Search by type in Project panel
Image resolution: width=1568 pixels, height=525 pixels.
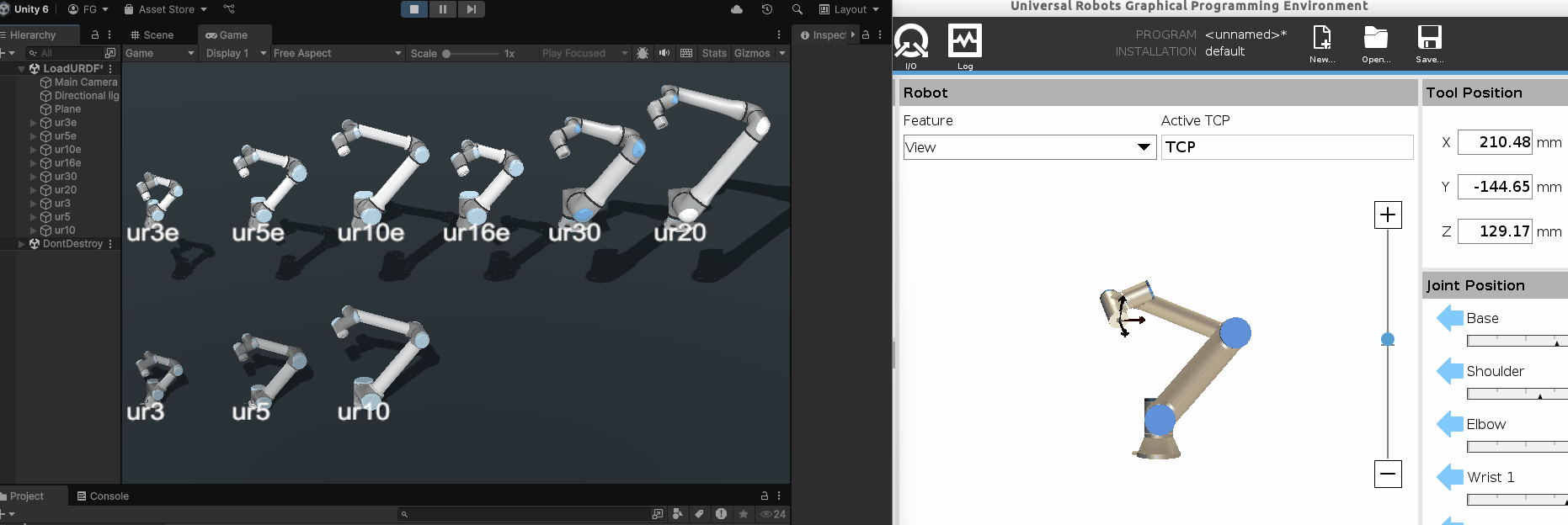(658, 514)
